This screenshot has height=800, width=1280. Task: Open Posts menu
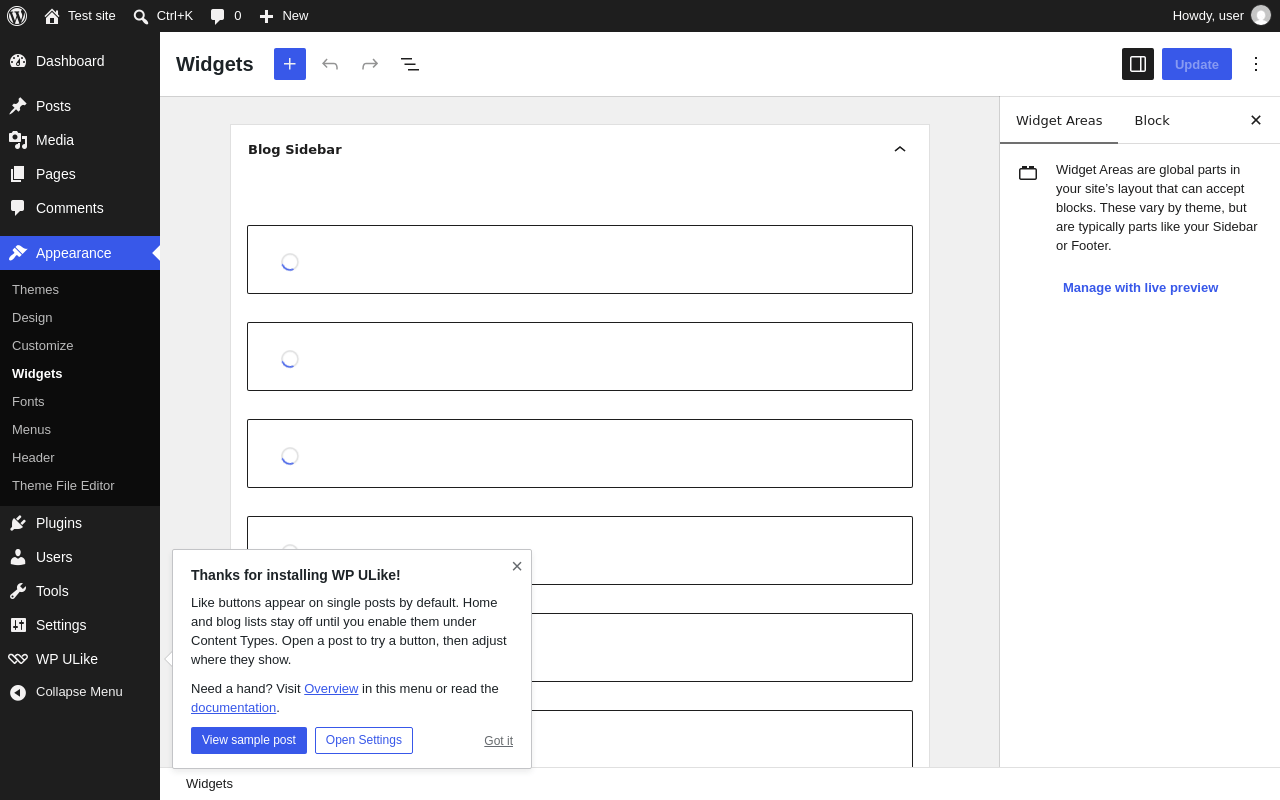80,106
